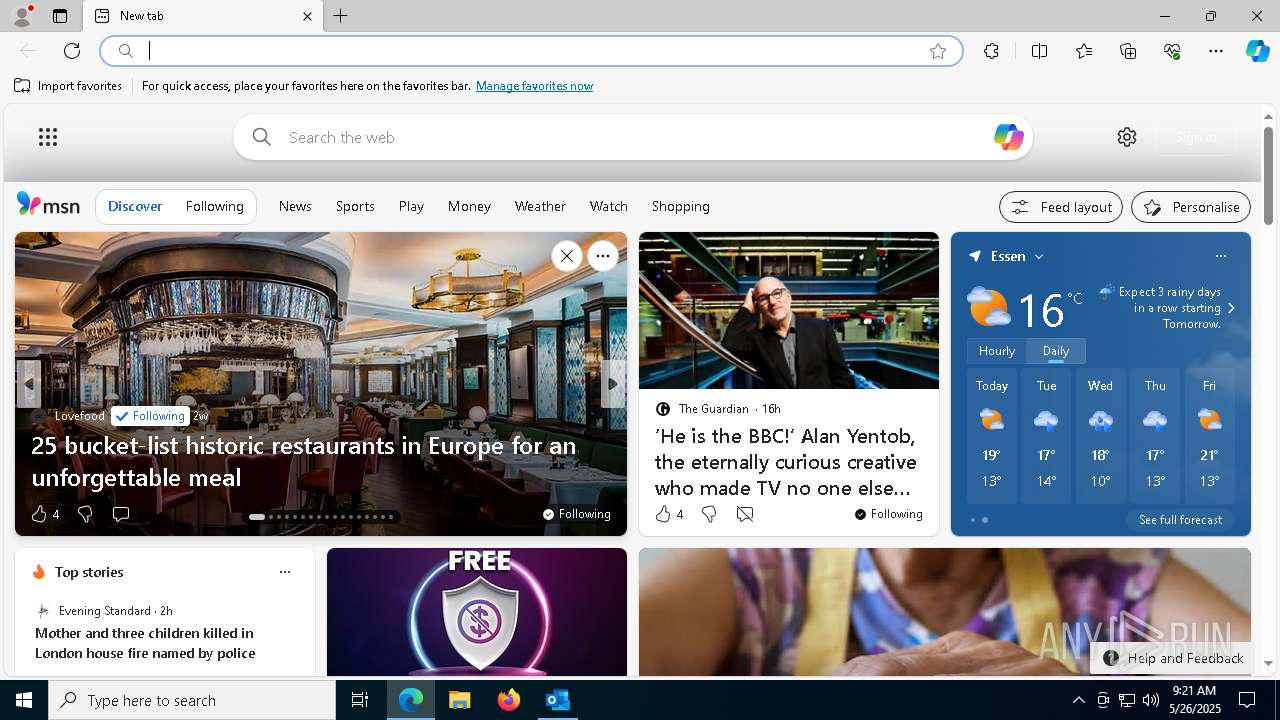
Task: Open Top stories more options
Action: (x=285, y=572)
